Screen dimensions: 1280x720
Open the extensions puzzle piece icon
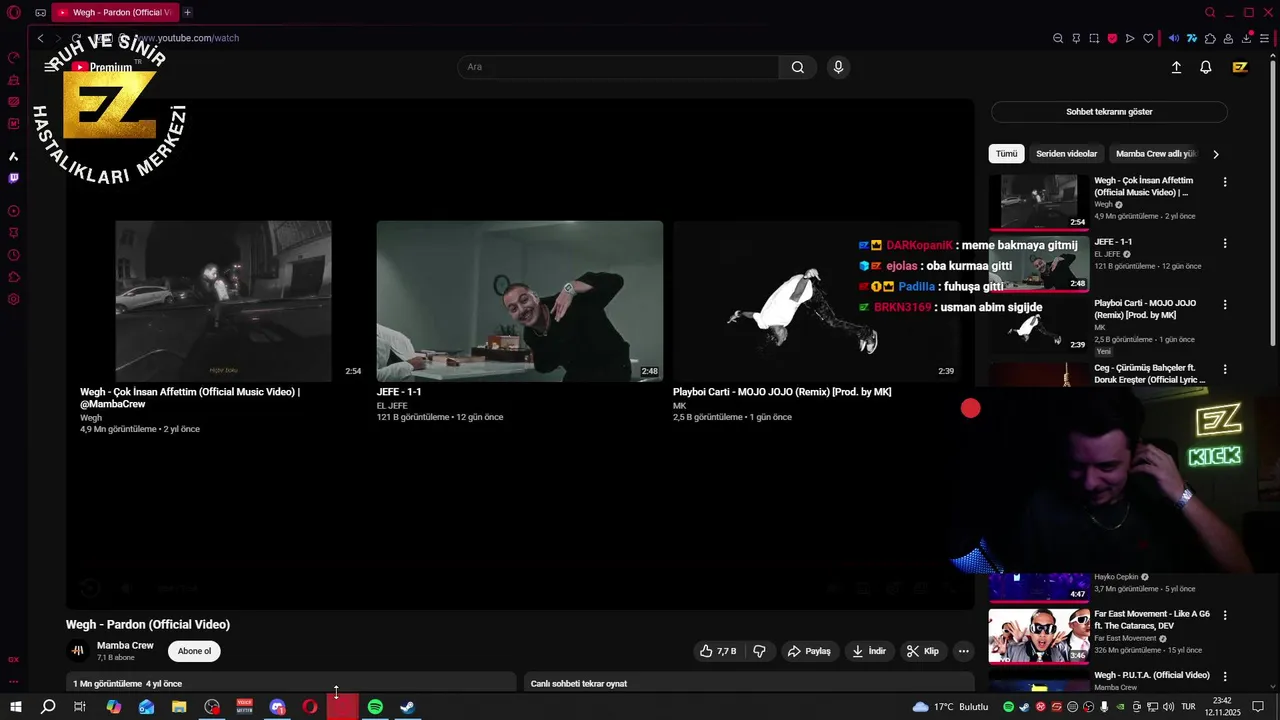pyautogui.click(x=1210, y=38)
